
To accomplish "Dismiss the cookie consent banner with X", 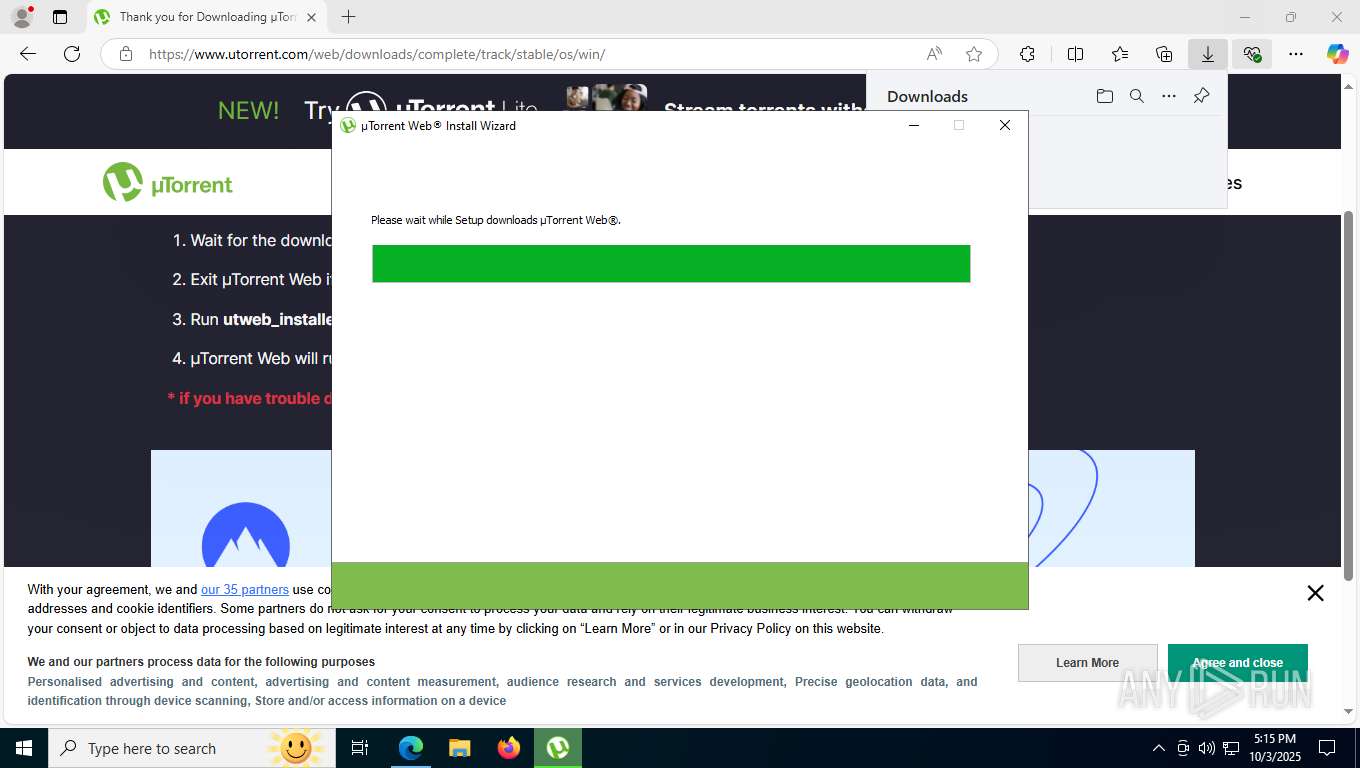I will pyautogui.click(x=1315, y=593).
